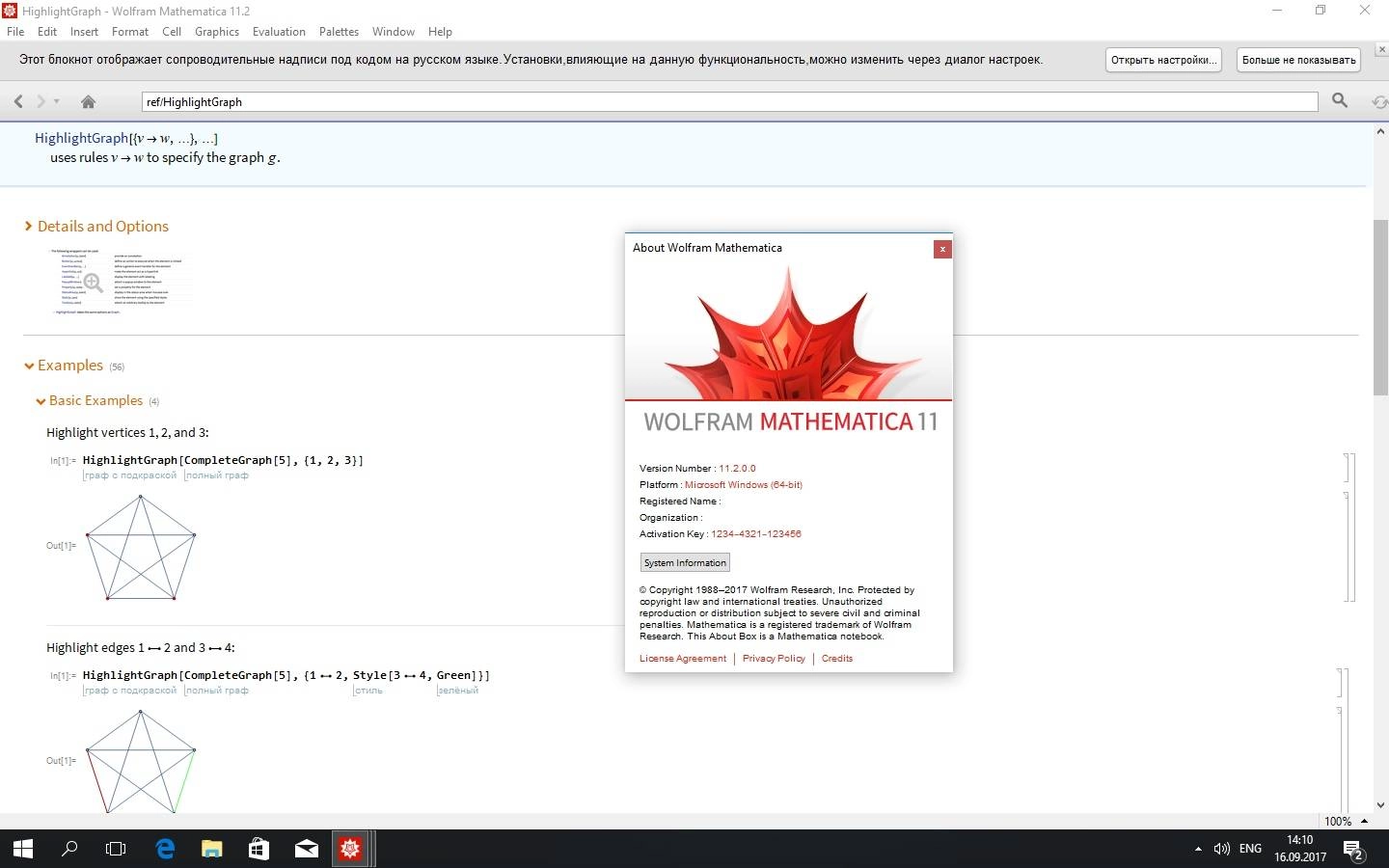Open File Explorer from the taskbar

click(x=212, y=849)
